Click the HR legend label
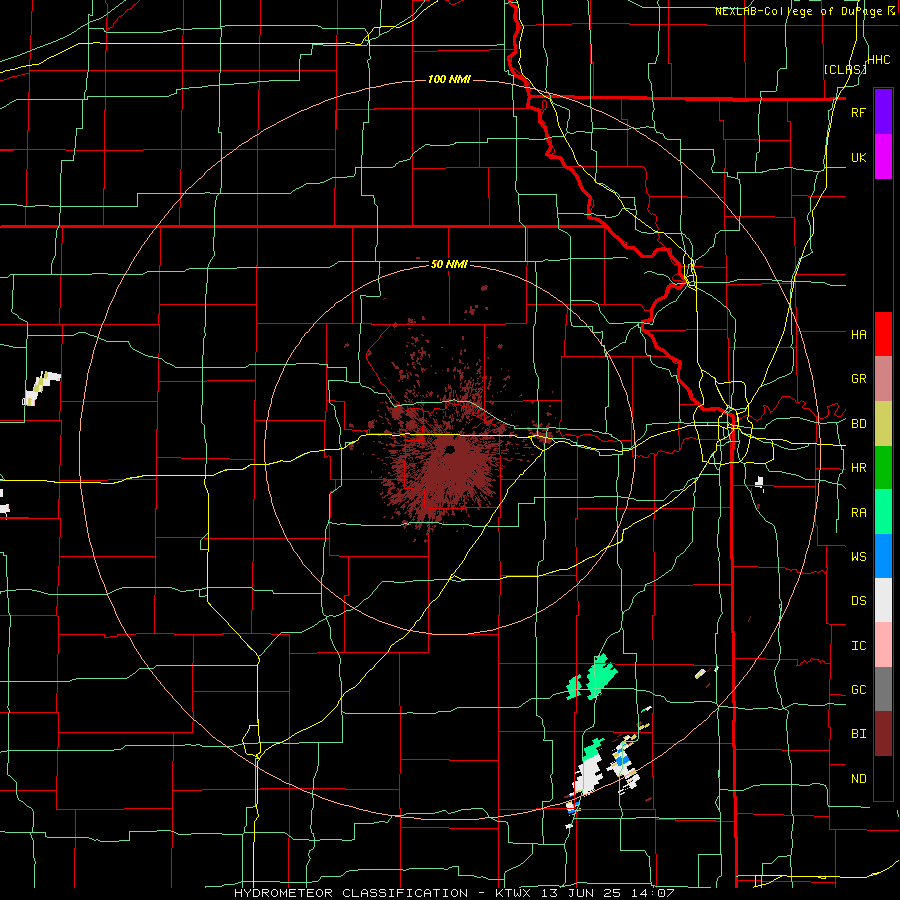Screen dimensions: 900x900 (859, 468)
